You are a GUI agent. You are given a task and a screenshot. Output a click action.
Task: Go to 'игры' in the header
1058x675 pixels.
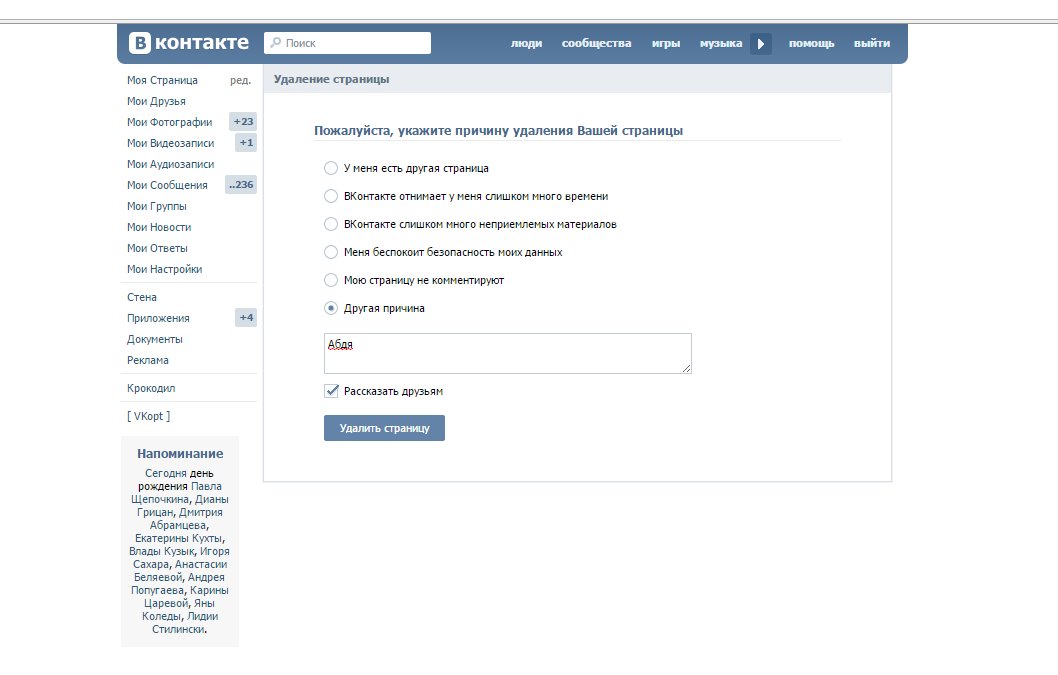point(666,43)
